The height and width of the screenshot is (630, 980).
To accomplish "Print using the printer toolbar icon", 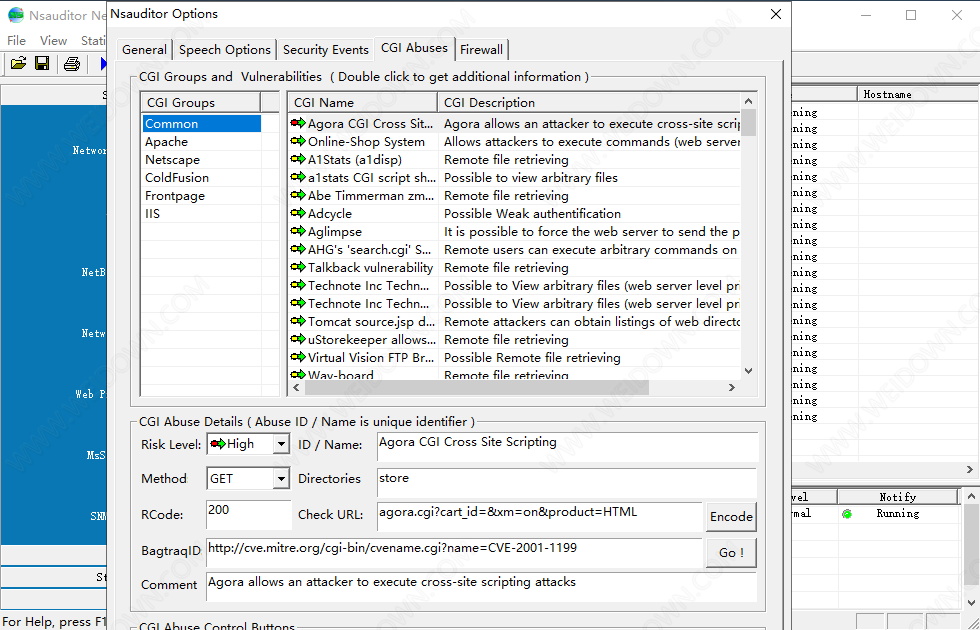I will [72, 63].
